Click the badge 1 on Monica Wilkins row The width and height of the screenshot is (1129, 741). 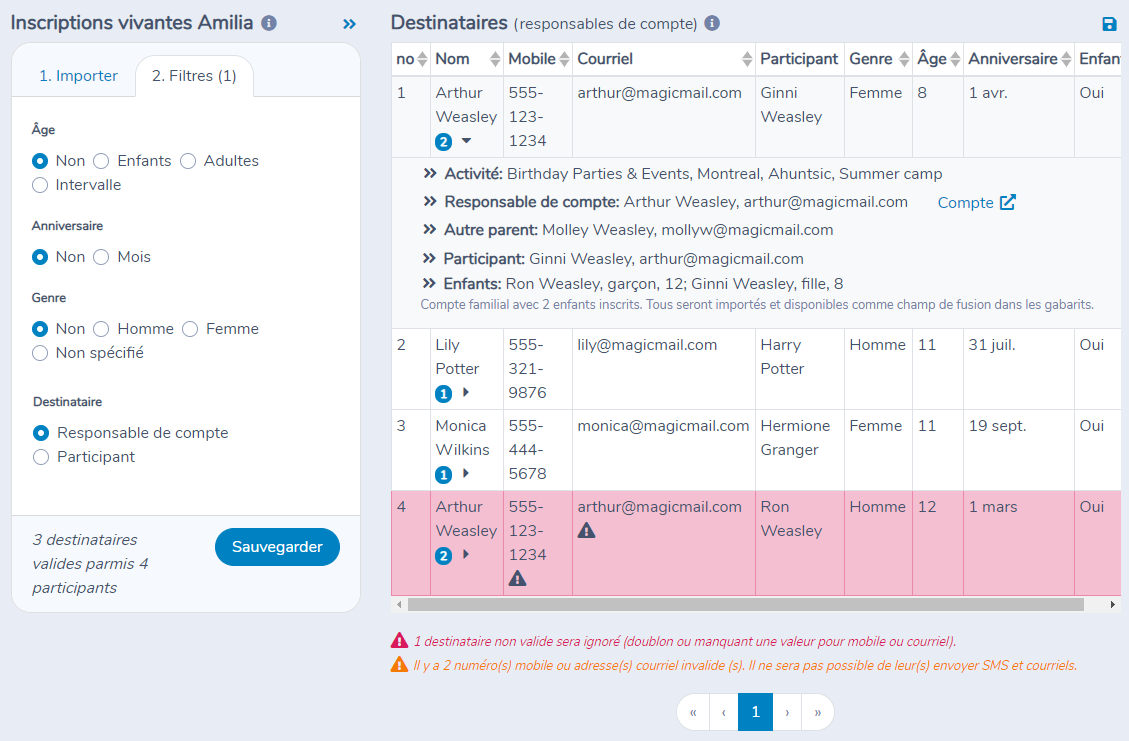tap(444, 475)
